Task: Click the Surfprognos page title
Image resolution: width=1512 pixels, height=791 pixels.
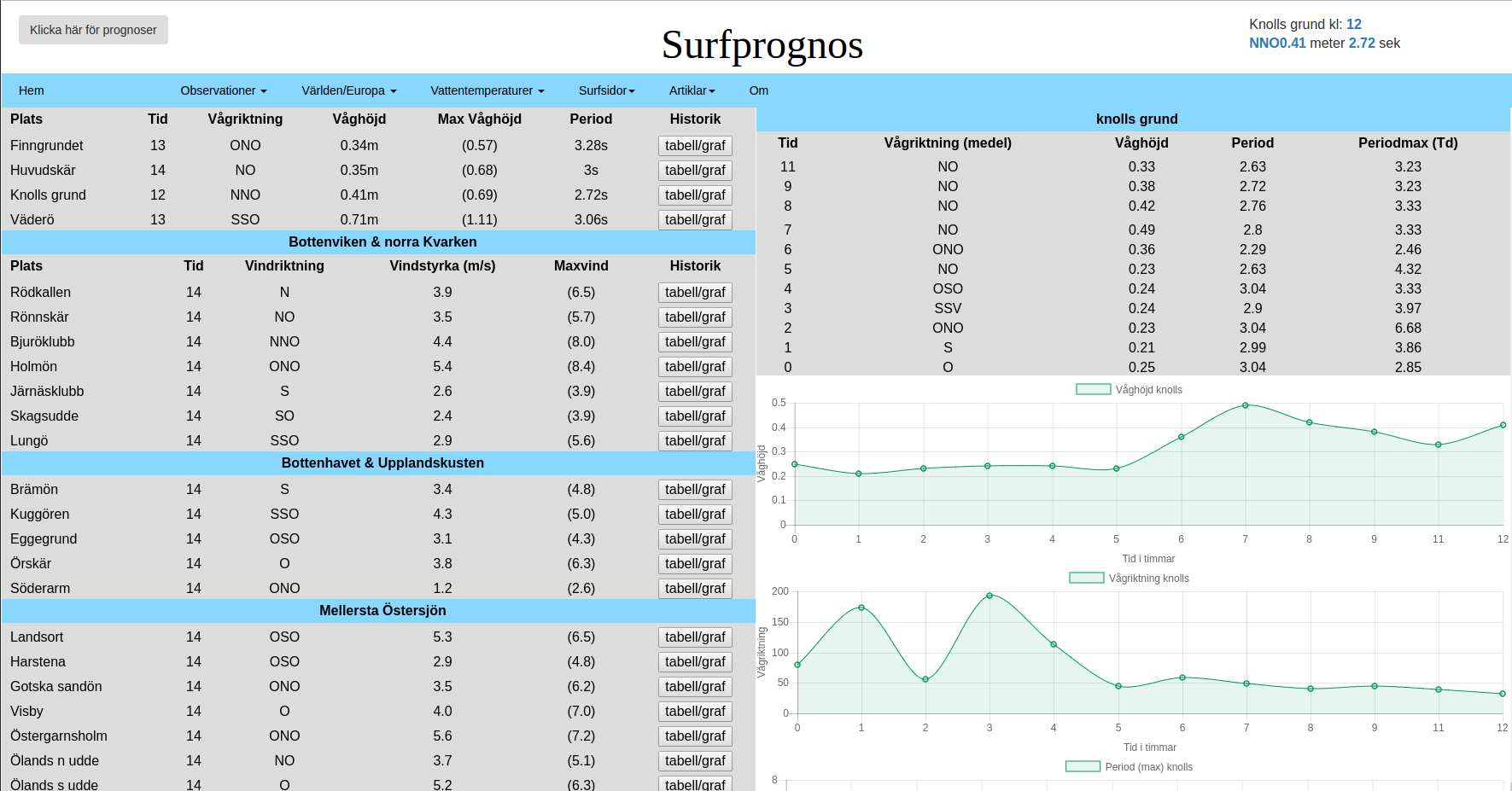Action: (762, 44)
